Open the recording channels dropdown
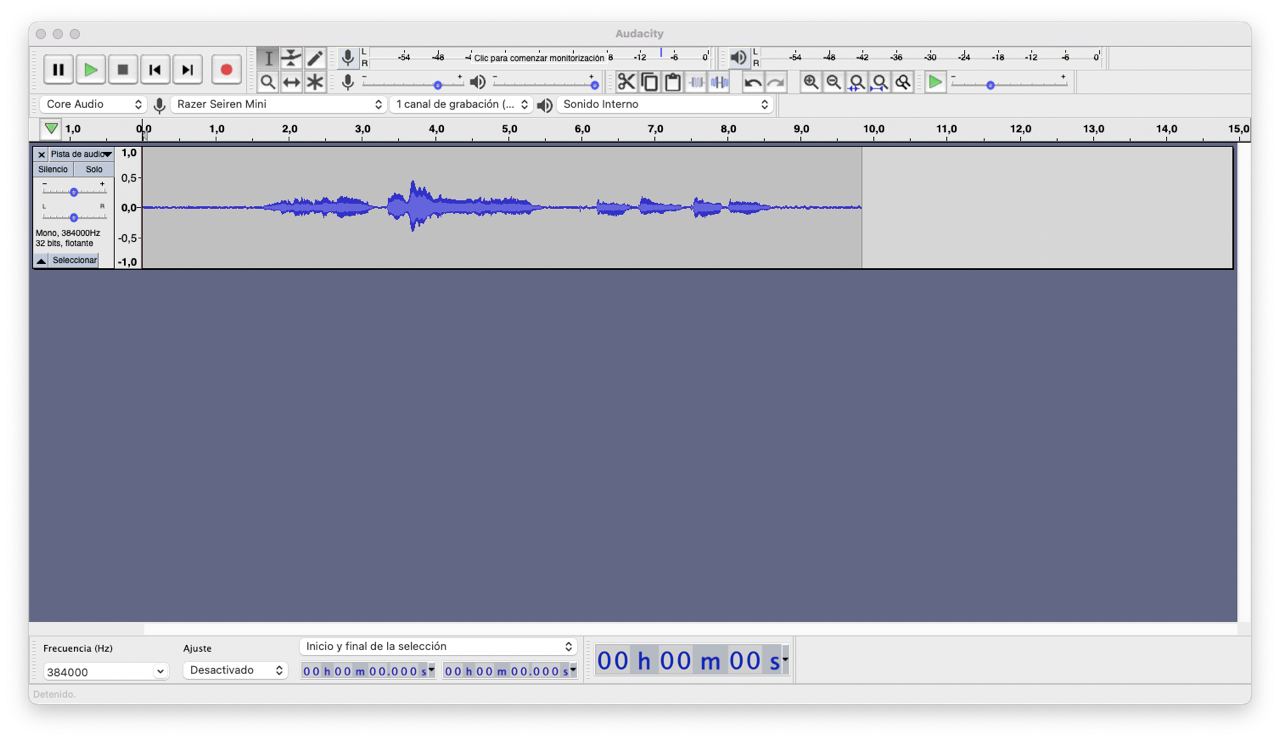The height and width of the screenshot is (740, 1280). [x=462, y=104]
